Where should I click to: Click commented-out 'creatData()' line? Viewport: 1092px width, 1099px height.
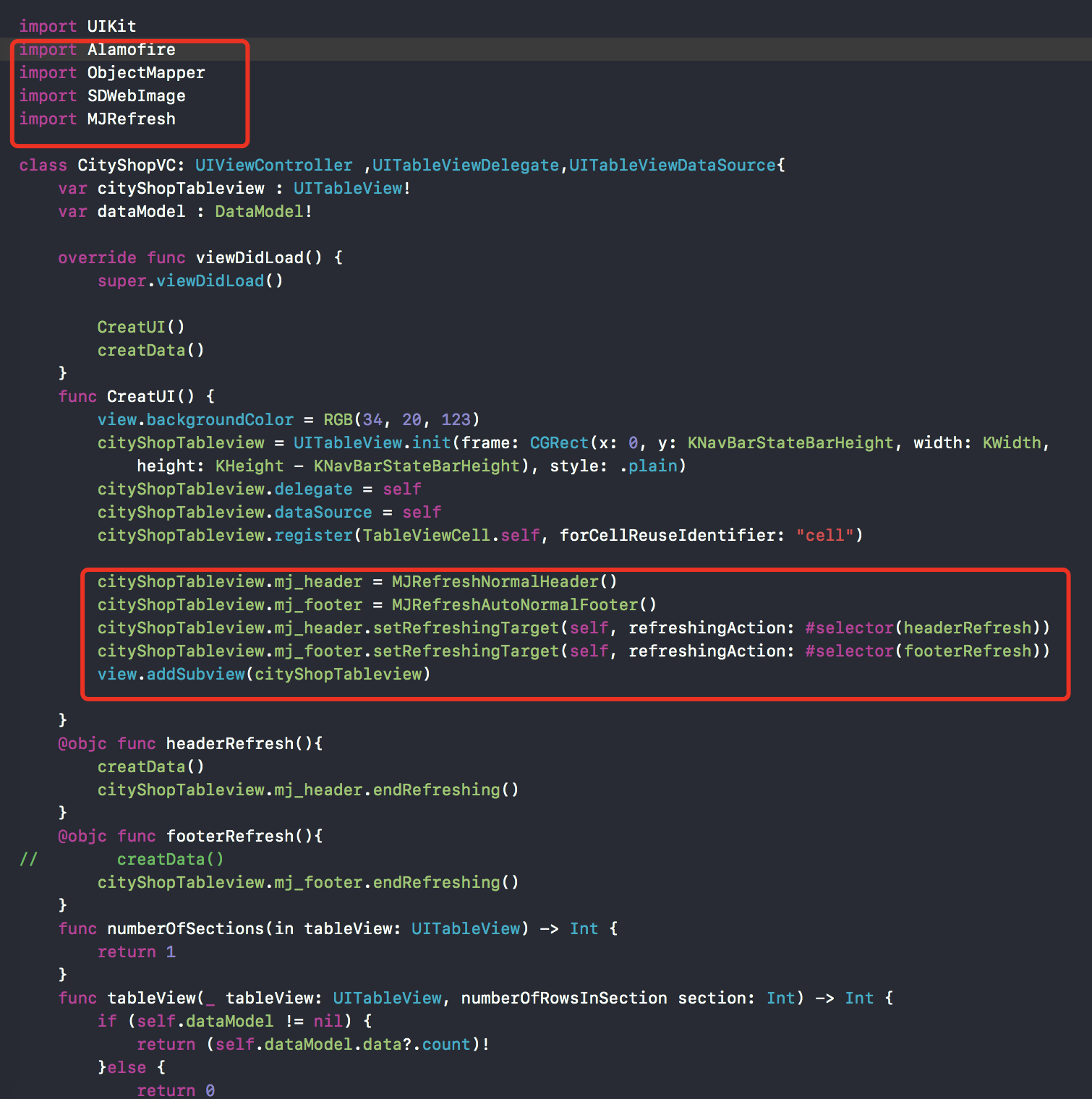coord(171,860)
